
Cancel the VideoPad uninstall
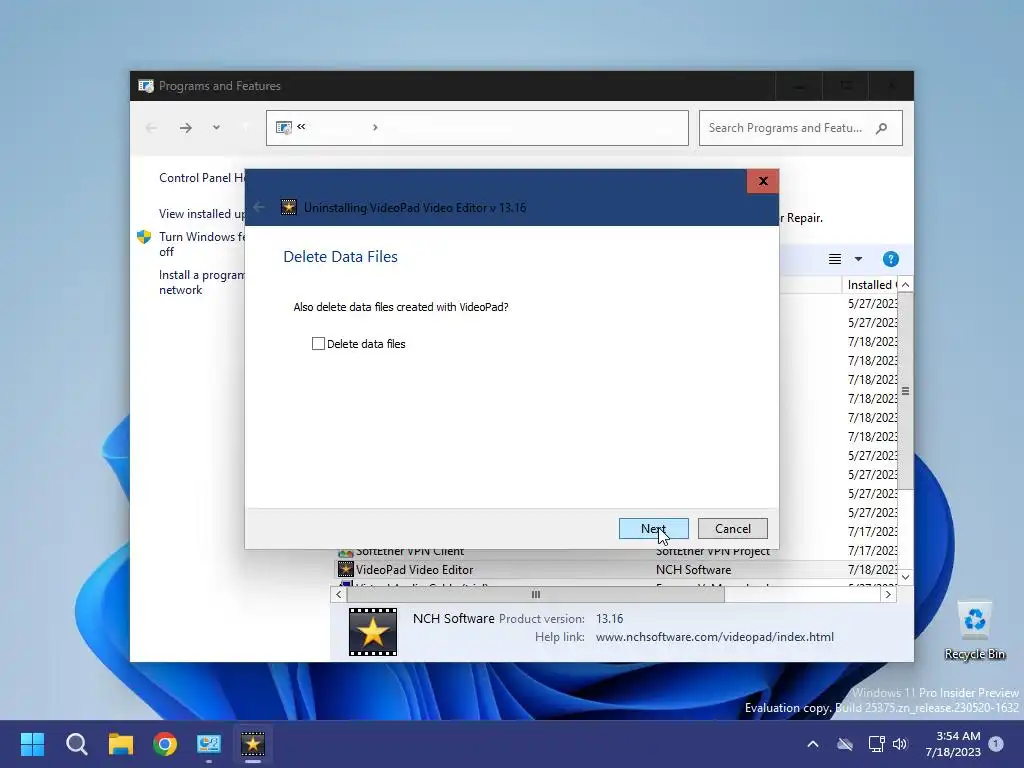point(732,528)
